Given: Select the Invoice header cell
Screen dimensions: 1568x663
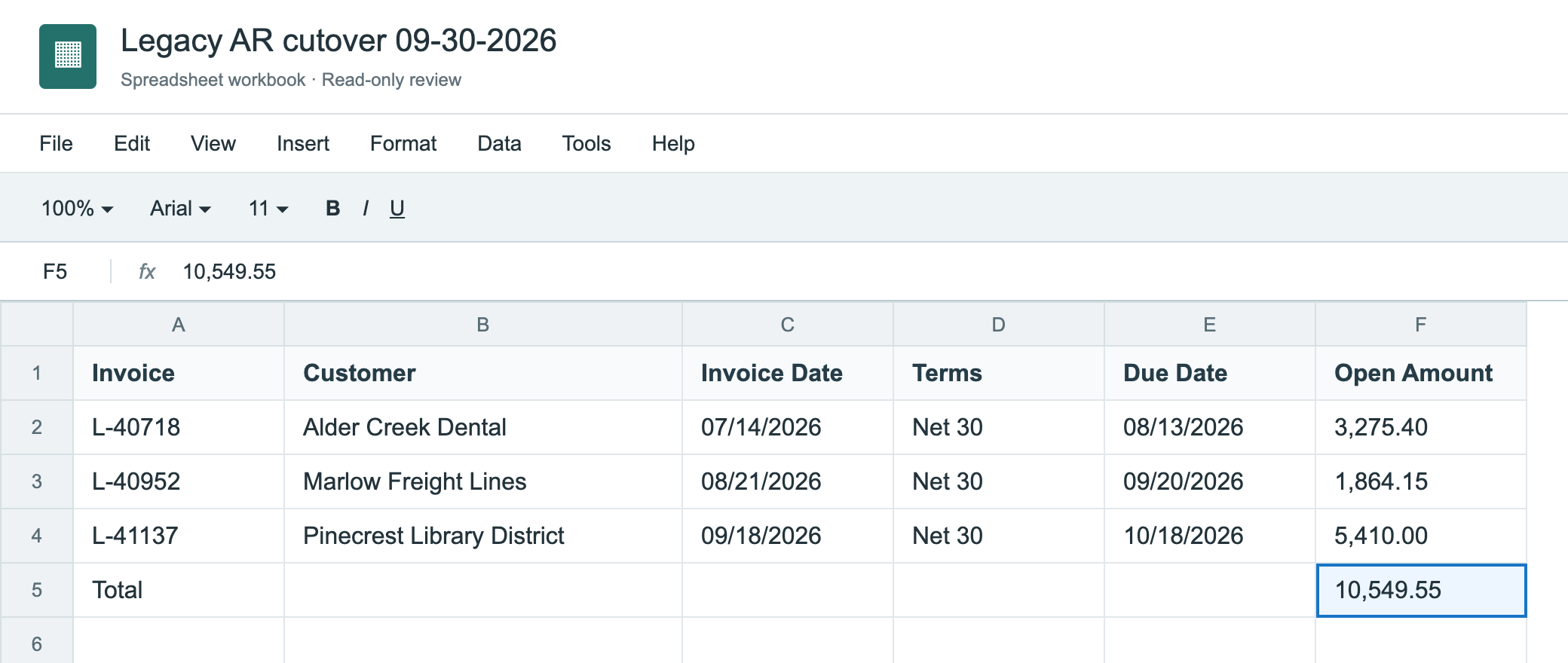Looking at the screenshot, I should [x=179, y=373].
